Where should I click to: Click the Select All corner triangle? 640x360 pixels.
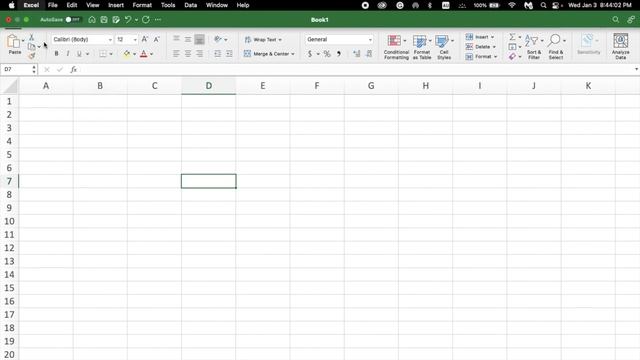[x=11, y=87]
